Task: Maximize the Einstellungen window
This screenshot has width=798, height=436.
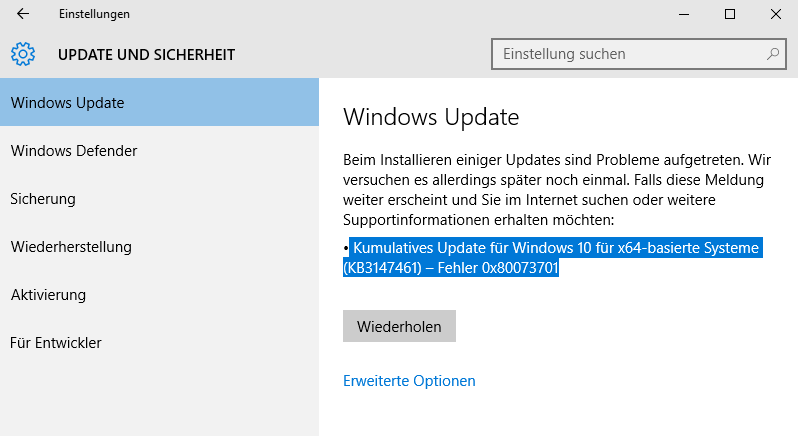Action: pyautogui.click(x=729, y=14)
